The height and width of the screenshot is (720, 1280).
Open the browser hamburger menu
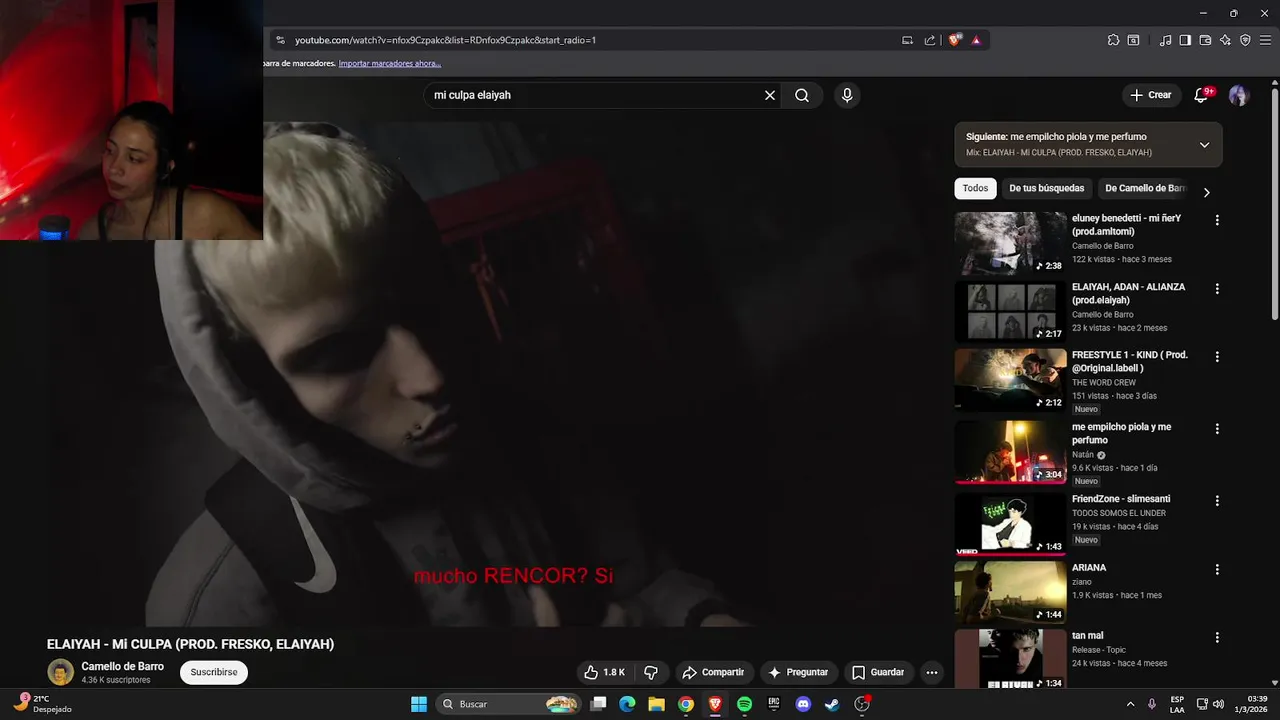point(1265,40)
